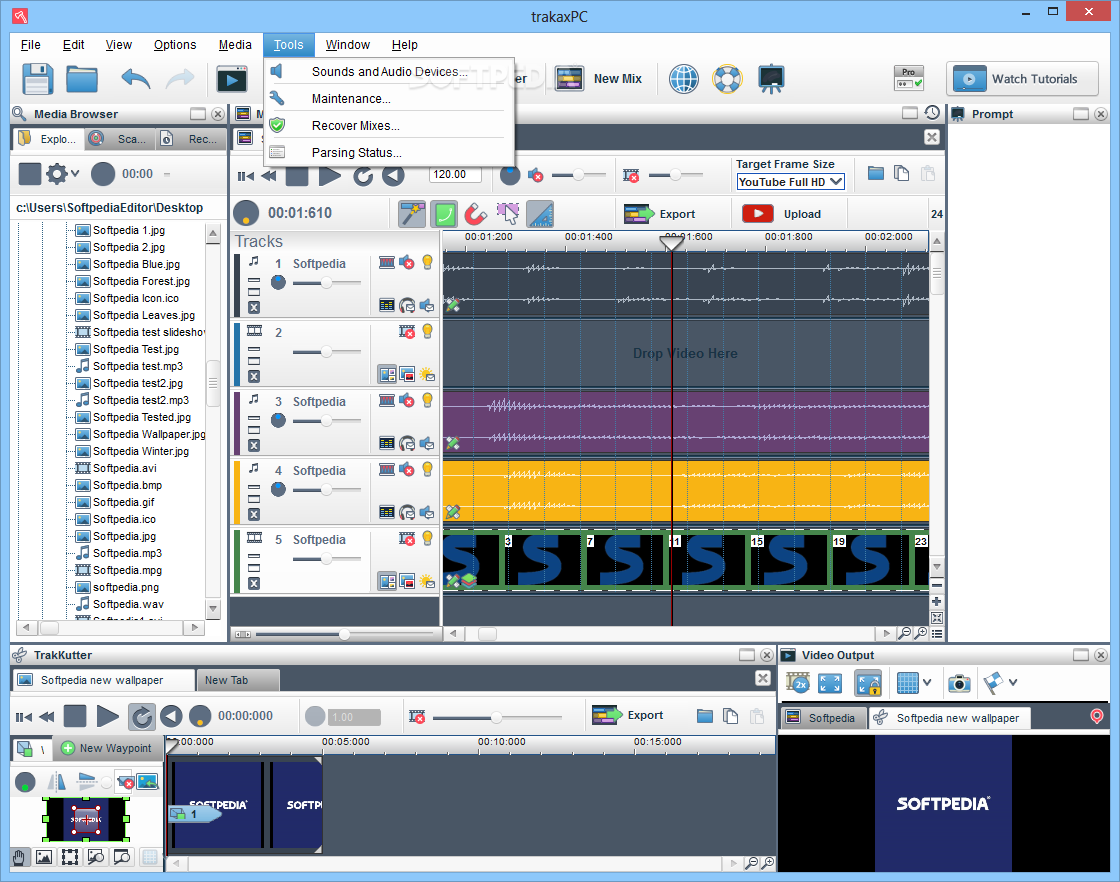Toggle the red magnet snap icon

475,214
